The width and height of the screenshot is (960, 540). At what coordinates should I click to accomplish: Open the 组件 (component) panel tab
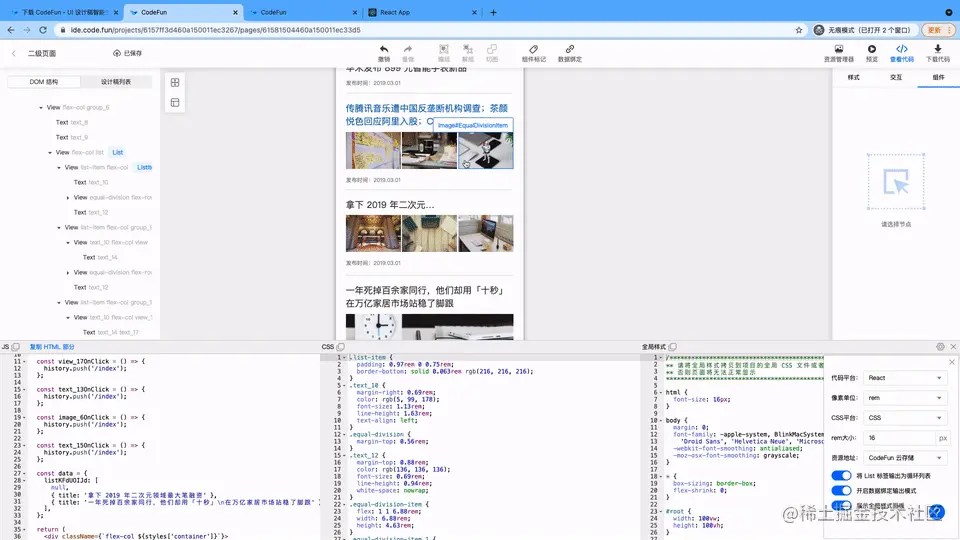[939, 78]
